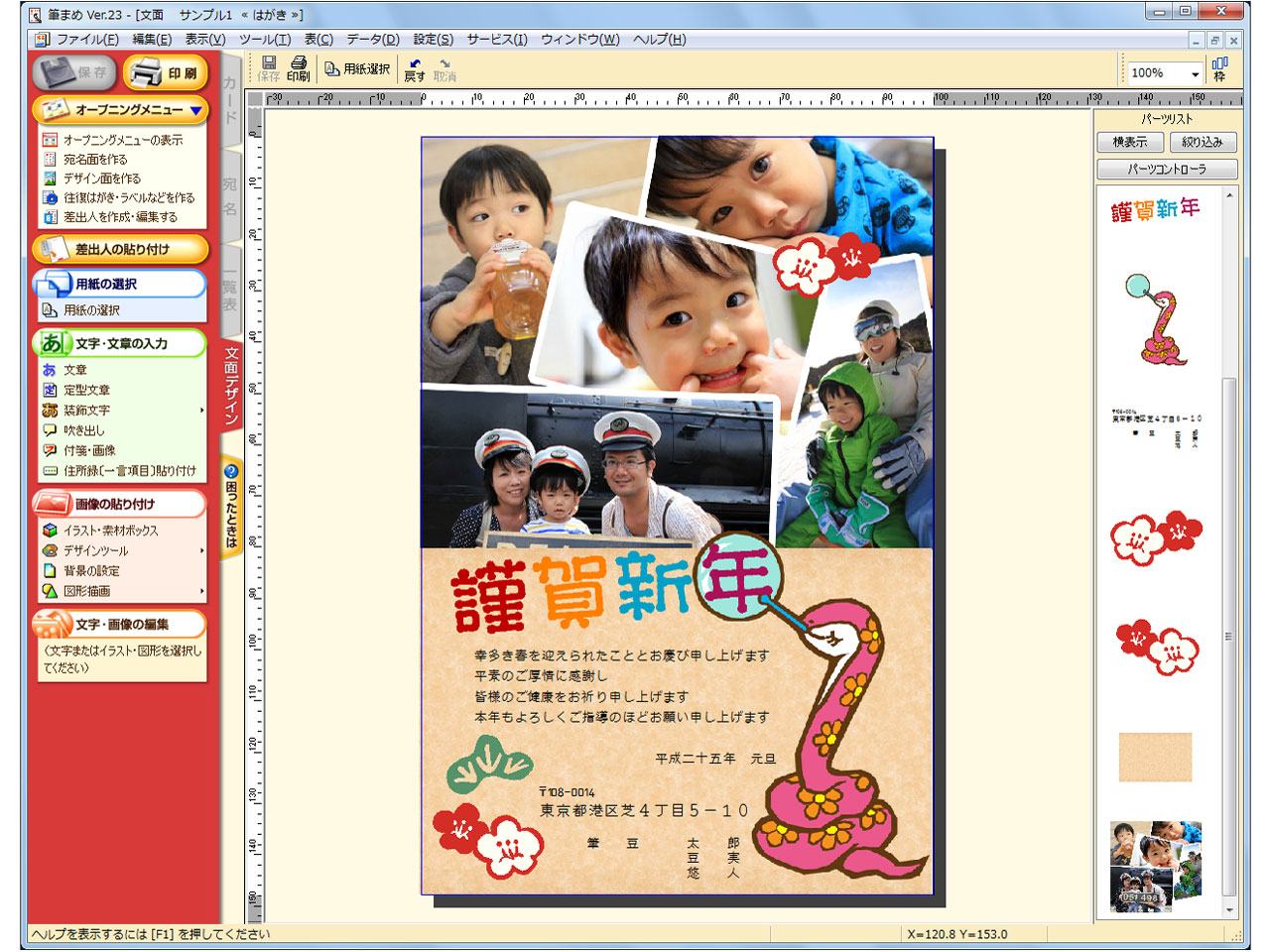The height and width of the screenshot is (952, 1270).
Task: Expand the 装飾文字 submenu arrow
Action: pos(201,411)
